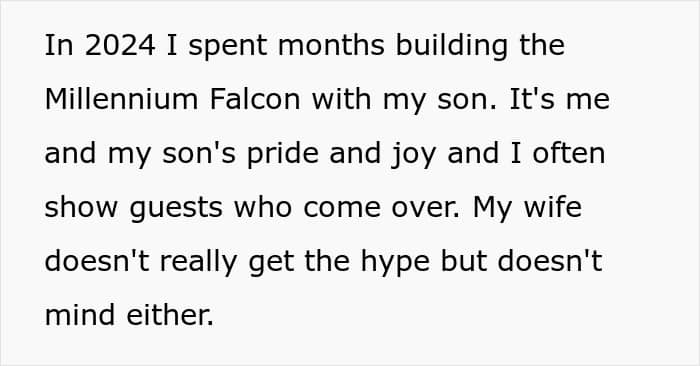Click the word "son's" in third line

[198, 155]
